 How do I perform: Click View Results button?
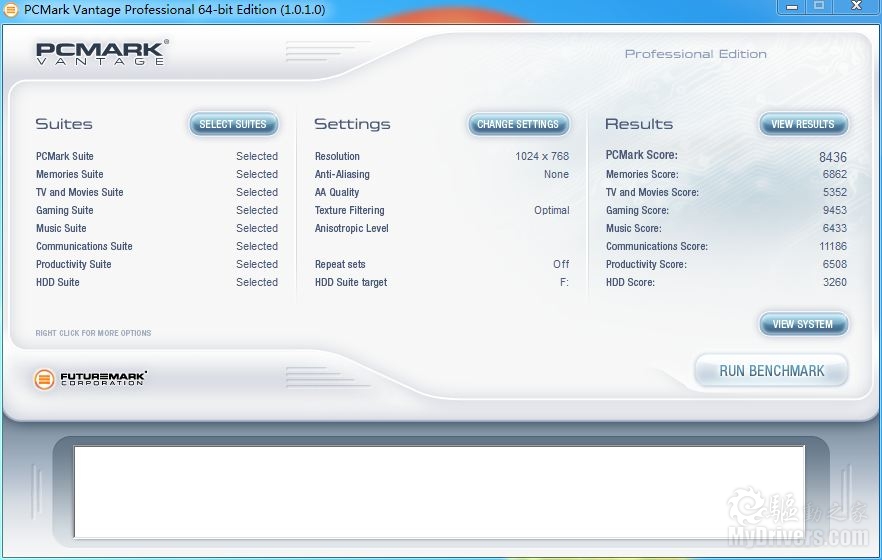pyautogui.click(x=803, y=124)
